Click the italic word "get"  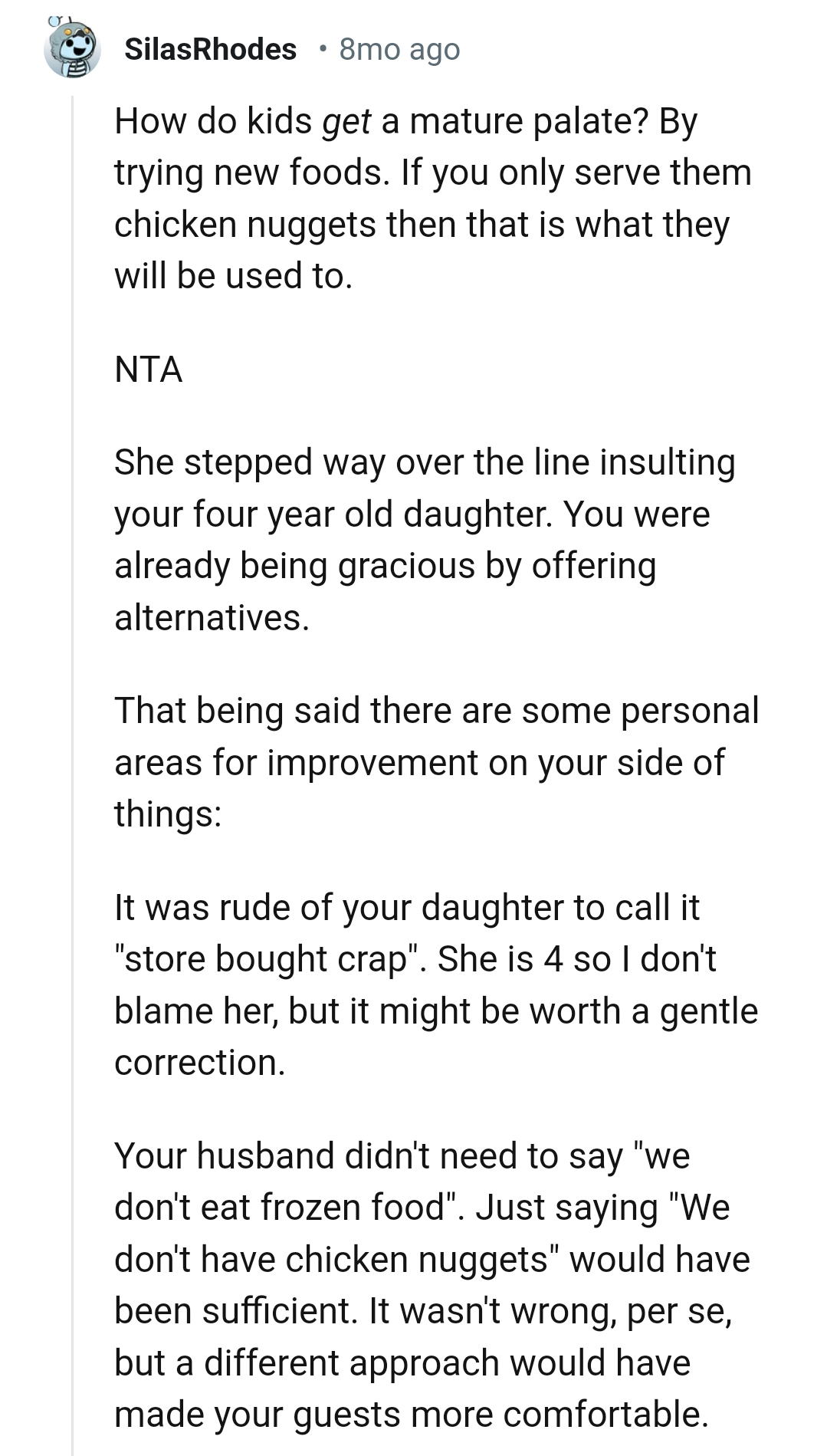pos(346,121)
